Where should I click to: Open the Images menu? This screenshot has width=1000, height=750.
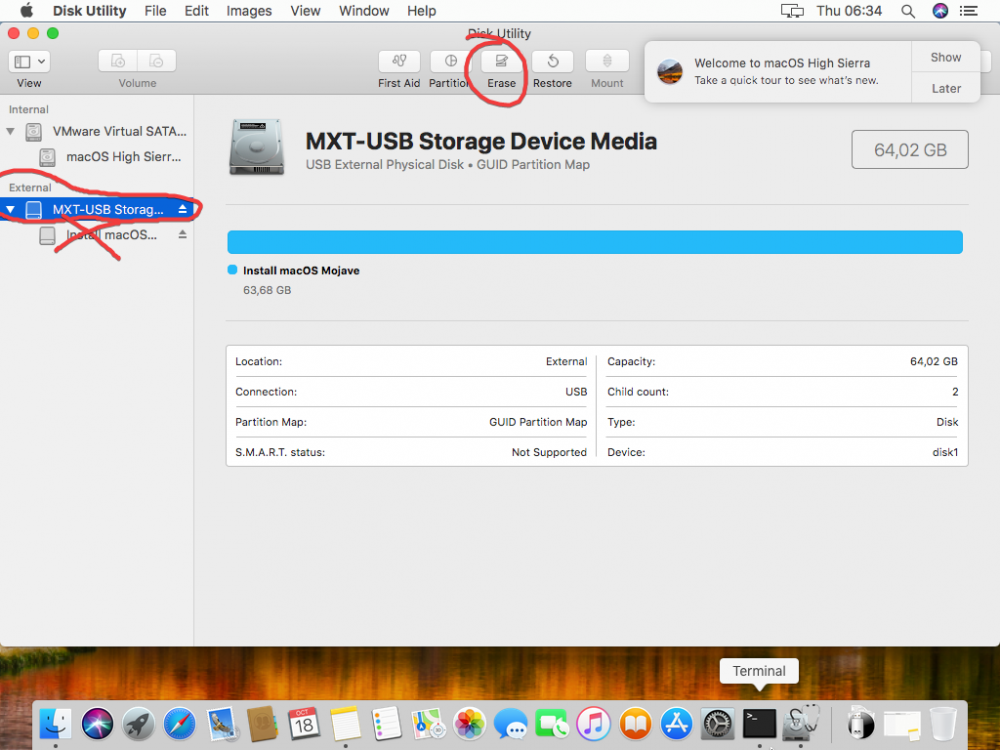point(249,11)
